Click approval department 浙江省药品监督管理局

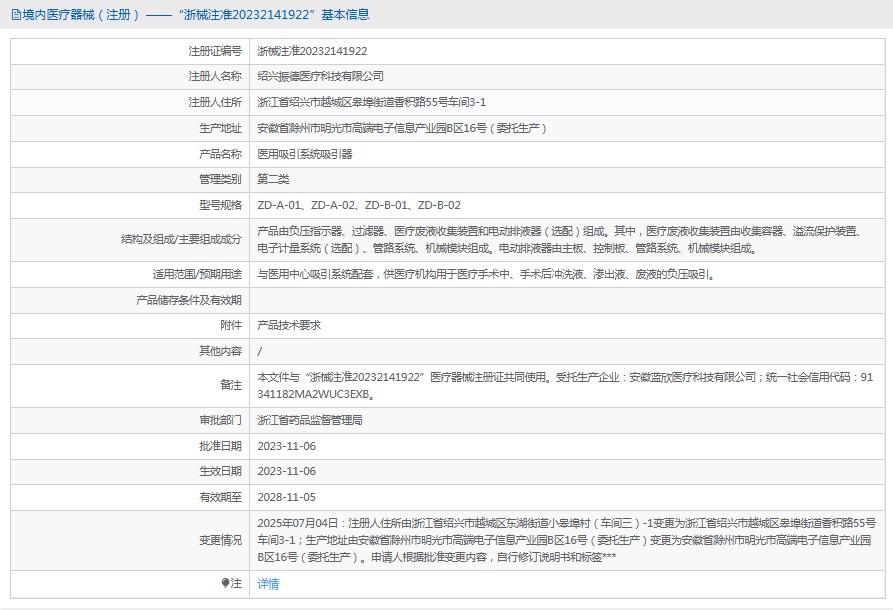coord(310,420)
